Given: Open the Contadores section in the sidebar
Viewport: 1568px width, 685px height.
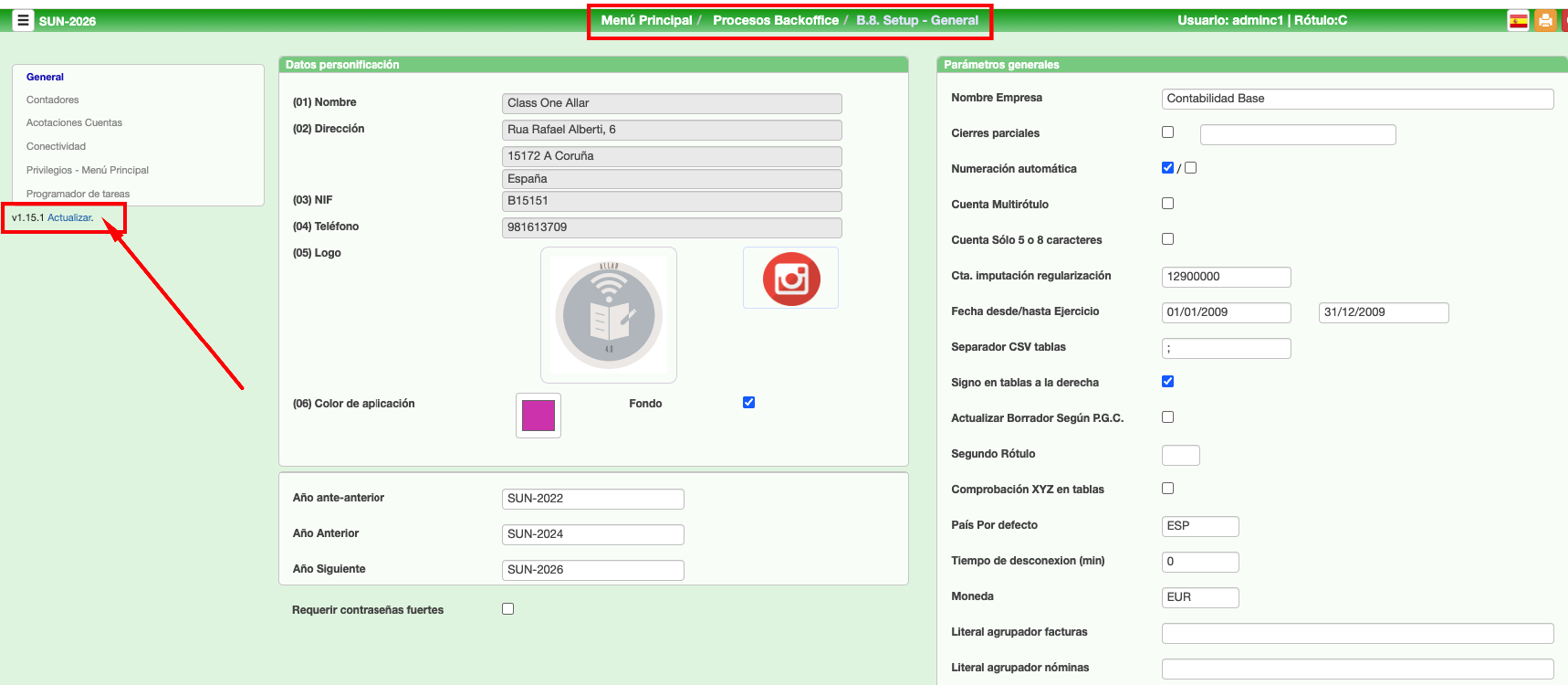Looking at the screenshot, I should (x=53, y=100).
